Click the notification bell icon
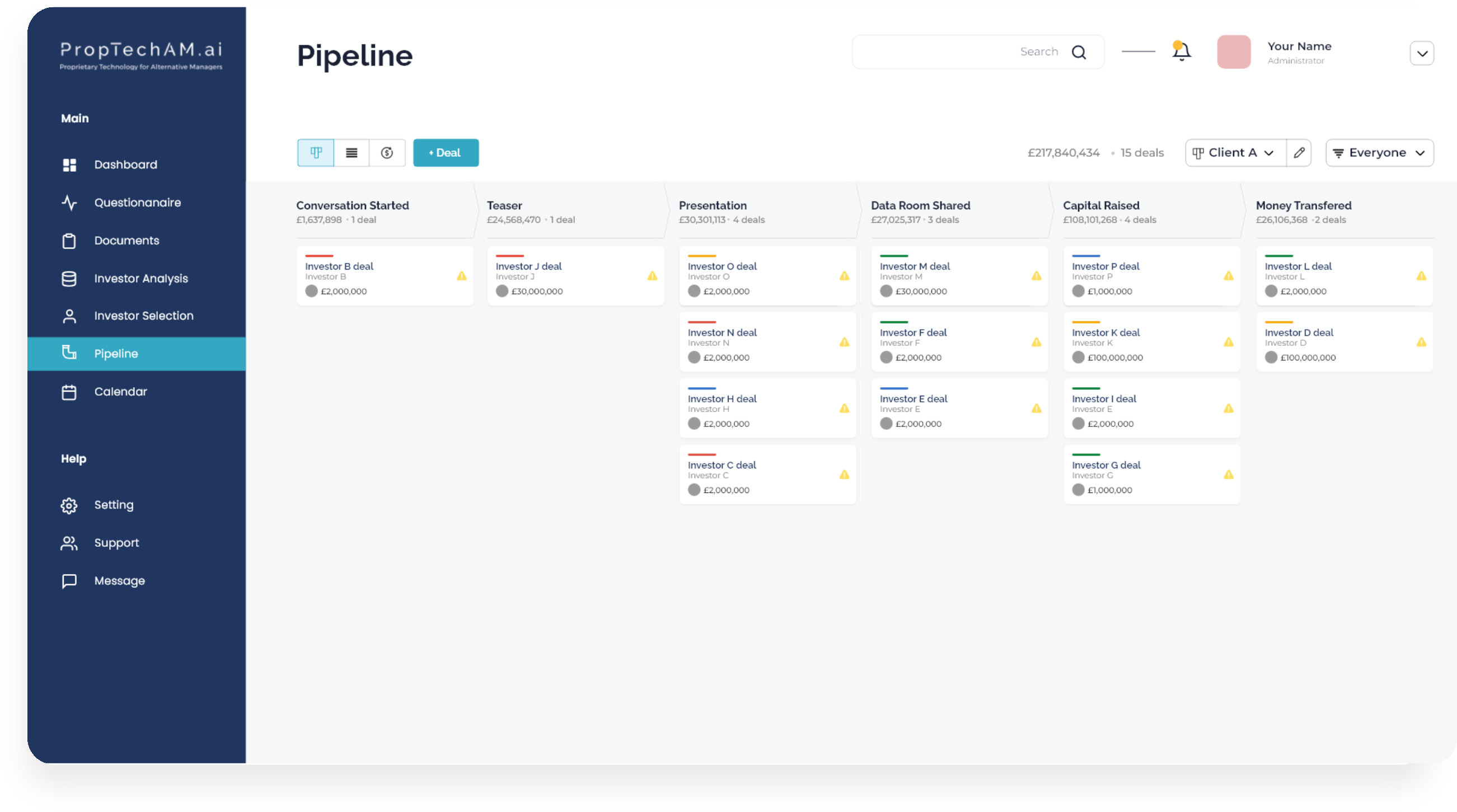This screenshot has height=812, width=1457. (1181, 51)
